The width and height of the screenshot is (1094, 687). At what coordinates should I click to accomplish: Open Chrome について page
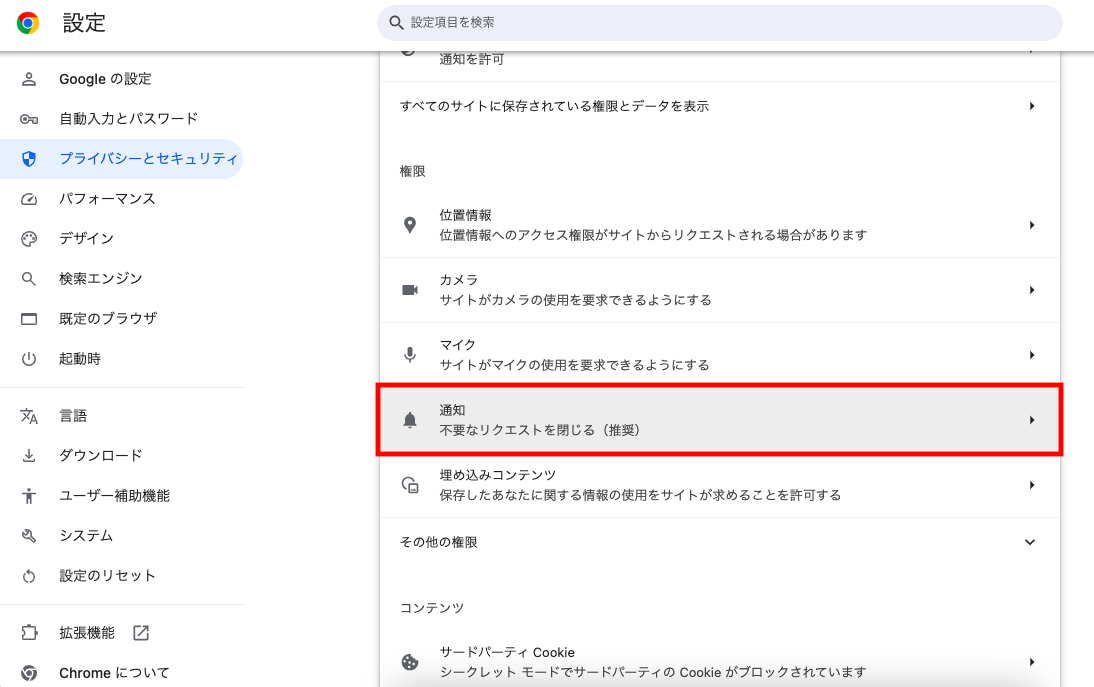pyautogui.click(x=114, y=673)
